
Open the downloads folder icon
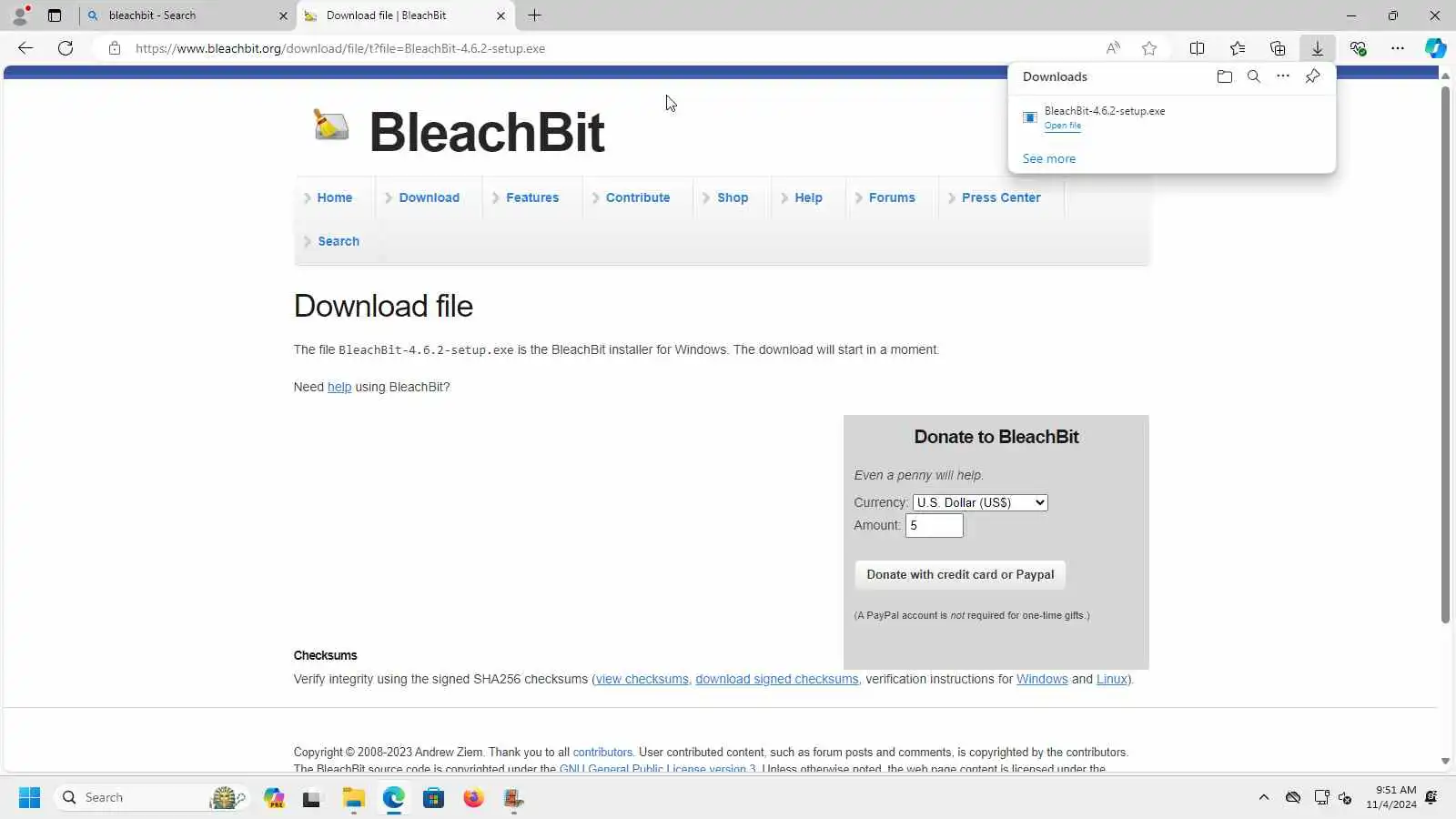click(1224, 76)
